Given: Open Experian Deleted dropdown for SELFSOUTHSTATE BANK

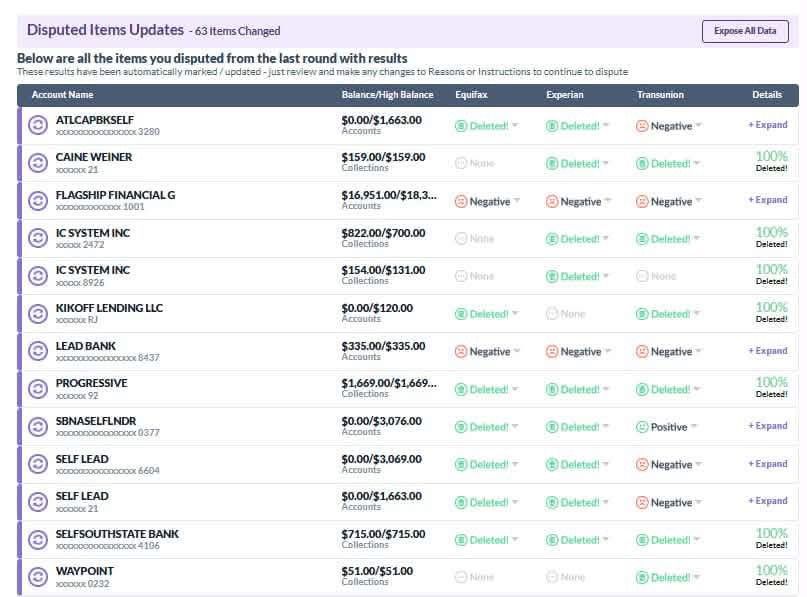Looking at the screenshot, I should tap(577, 540).
